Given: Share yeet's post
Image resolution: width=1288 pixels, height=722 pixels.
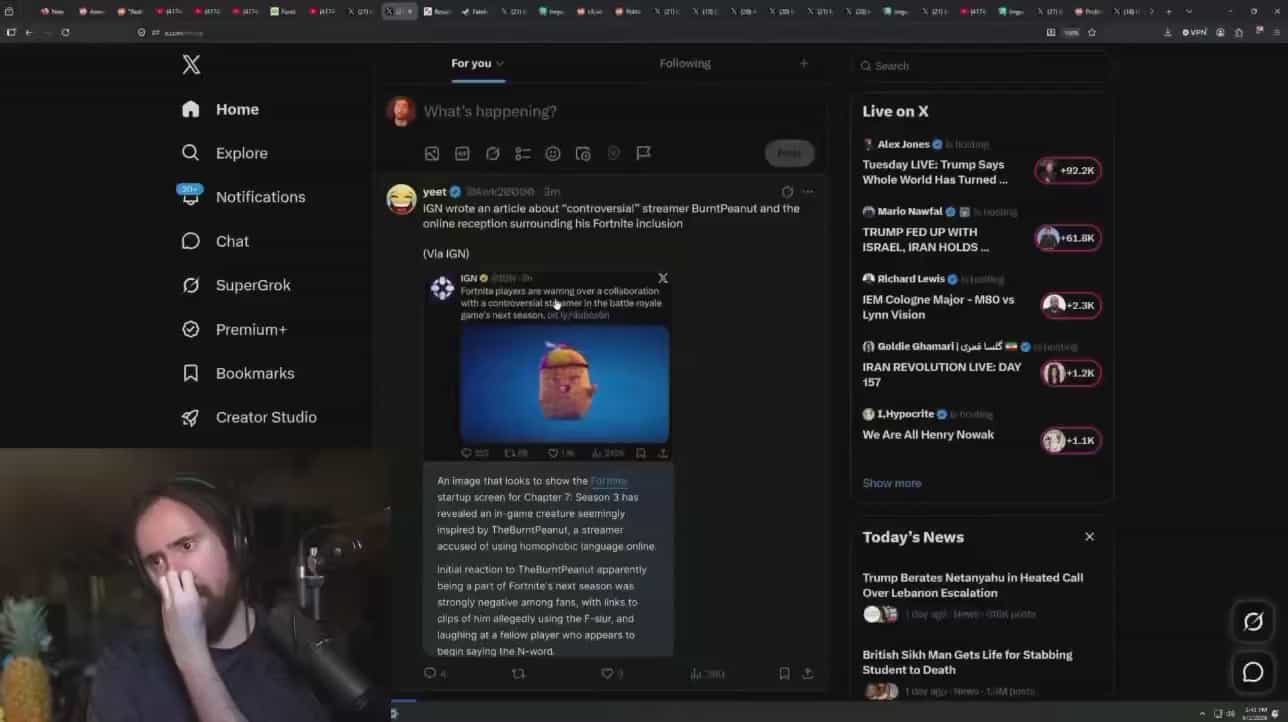Looking at the screenshot, I should pos(808,674).
